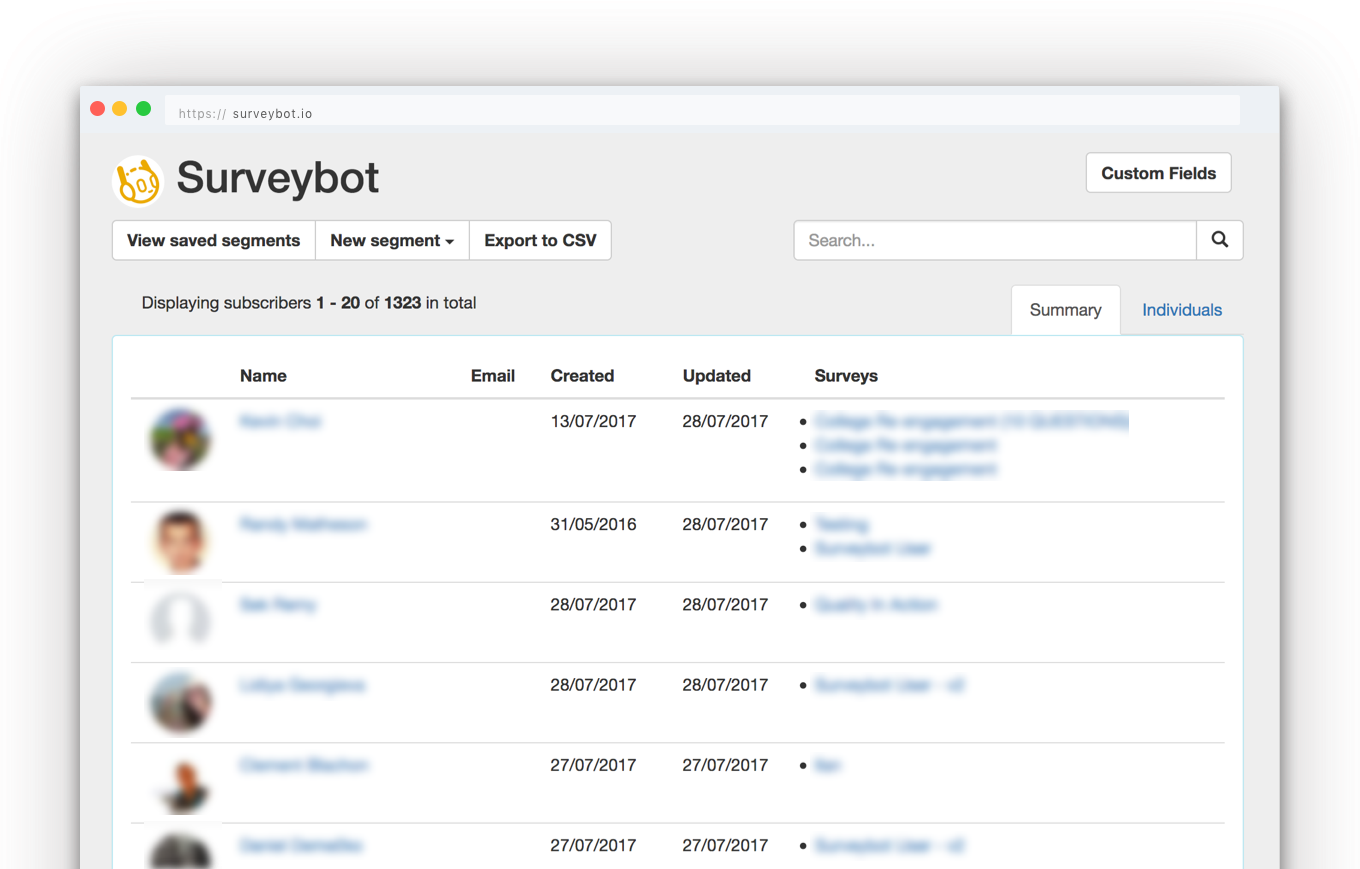Expand the dropdown arrow next to New segment
Screen dimensions: 1360x869
click(x=450, y=240)
